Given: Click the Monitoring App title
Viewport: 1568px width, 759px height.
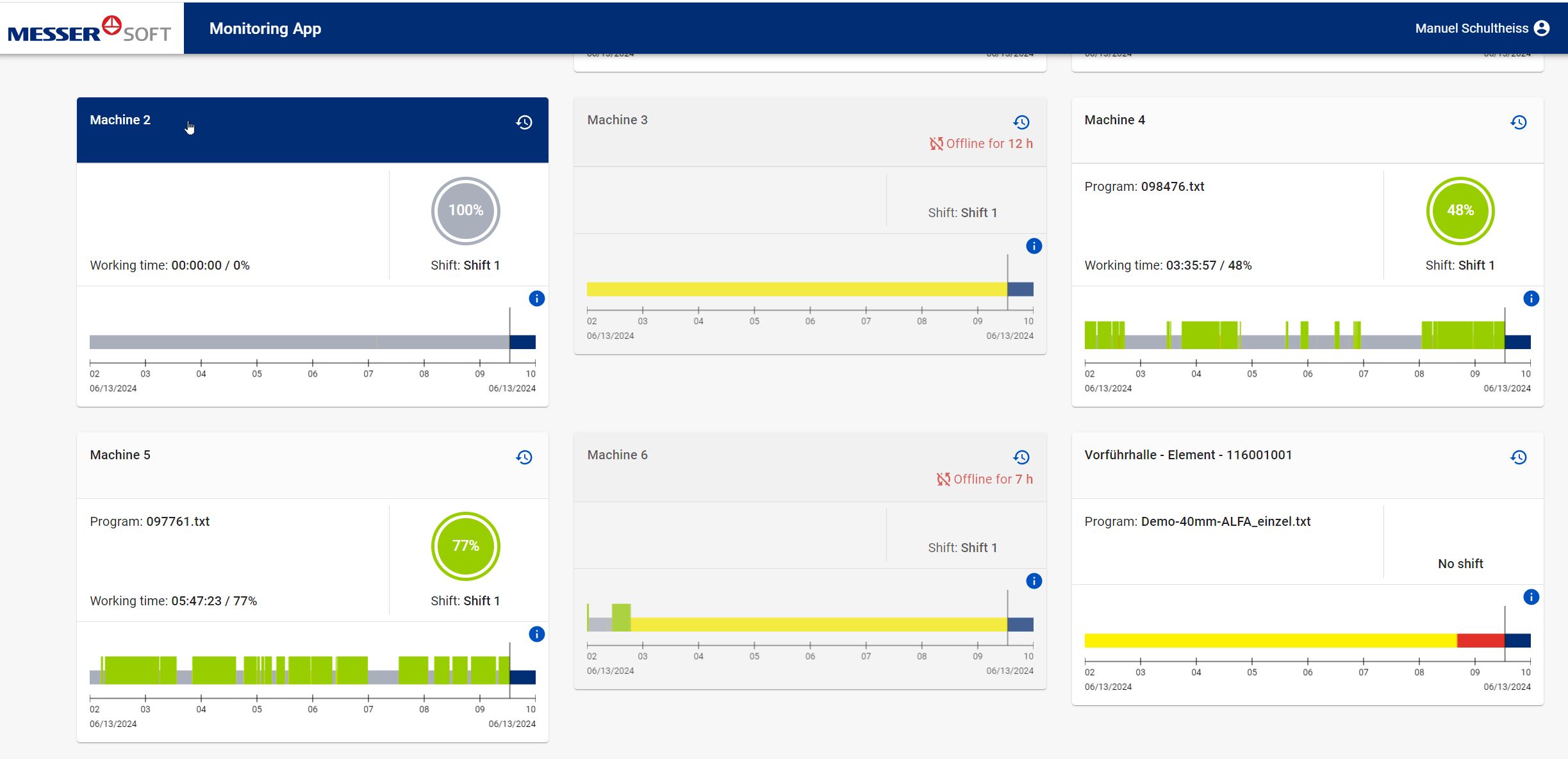Looking at the screenshot, I should [x=265, y=28].
